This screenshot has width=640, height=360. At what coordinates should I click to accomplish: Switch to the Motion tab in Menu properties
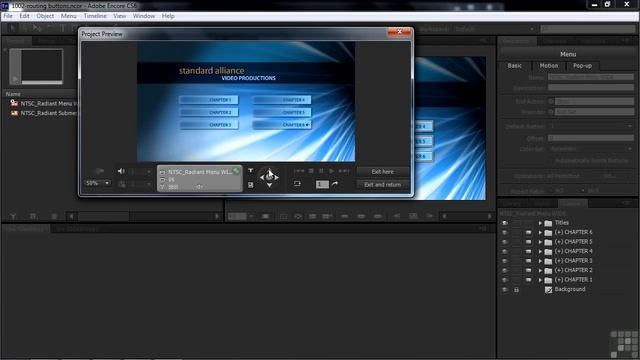coord(549,66)
